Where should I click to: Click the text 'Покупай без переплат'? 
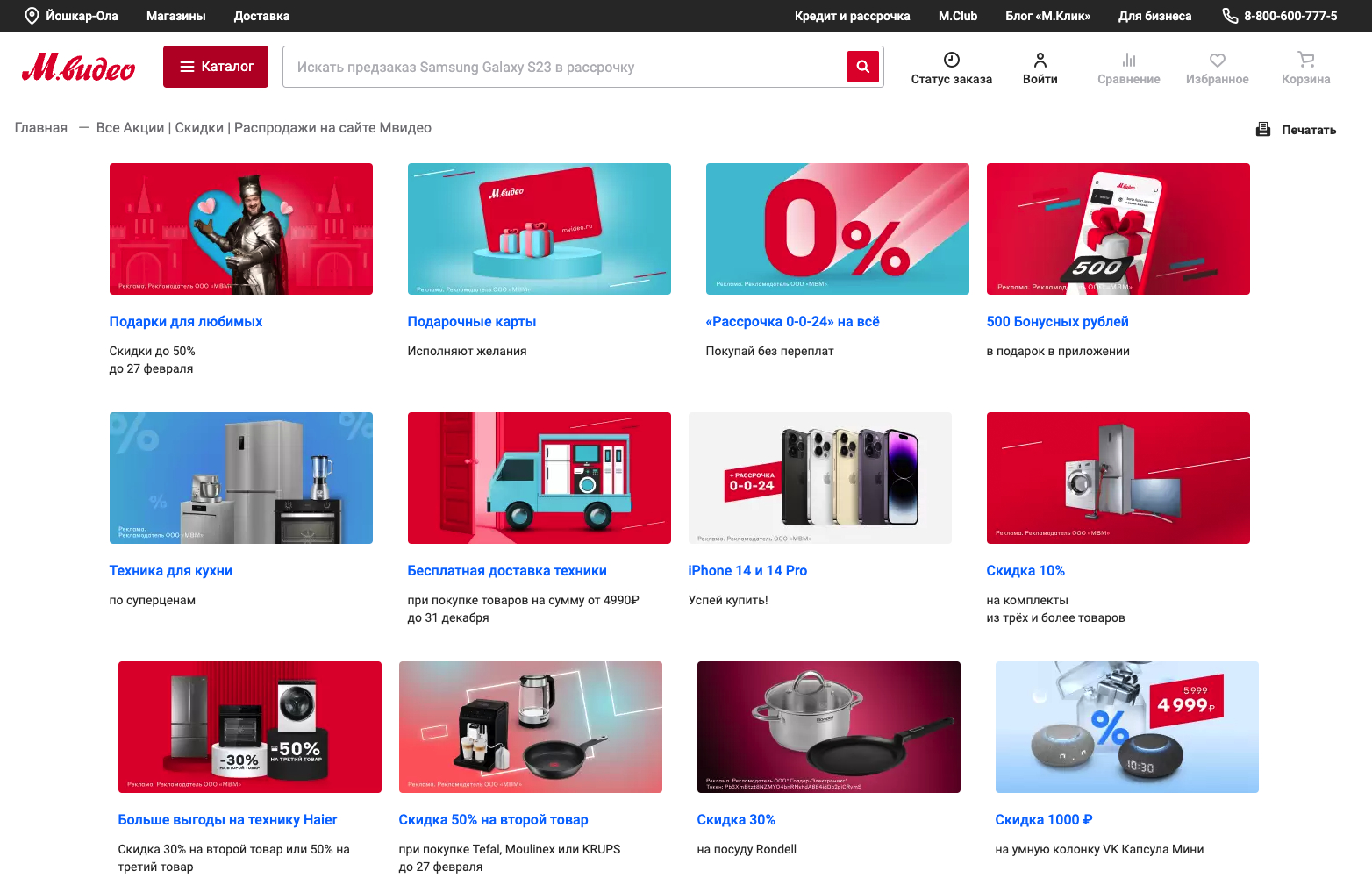[770, 352]
